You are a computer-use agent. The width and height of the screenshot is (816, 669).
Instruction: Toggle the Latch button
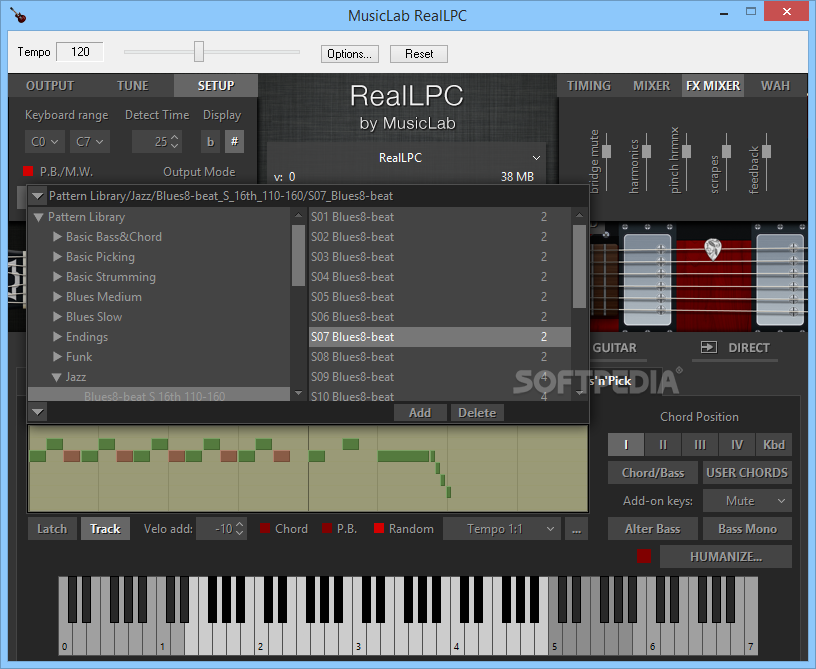[52, 529]
